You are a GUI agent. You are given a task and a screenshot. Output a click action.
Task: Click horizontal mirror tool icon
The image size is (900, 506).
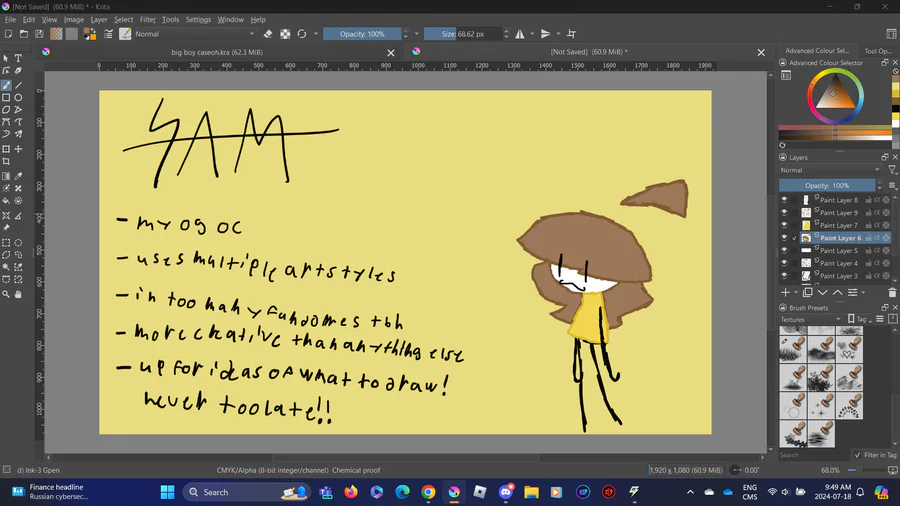coord(520,34)
